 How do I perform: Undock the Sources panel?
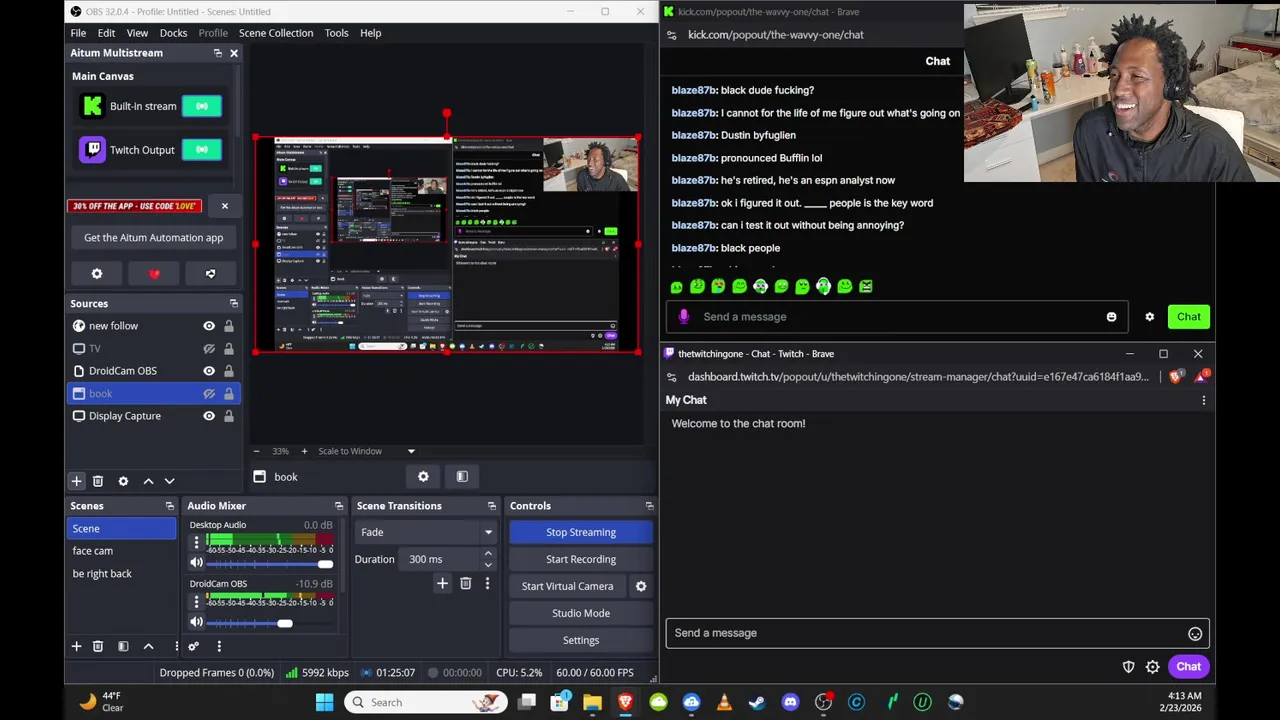pos(233,304)
